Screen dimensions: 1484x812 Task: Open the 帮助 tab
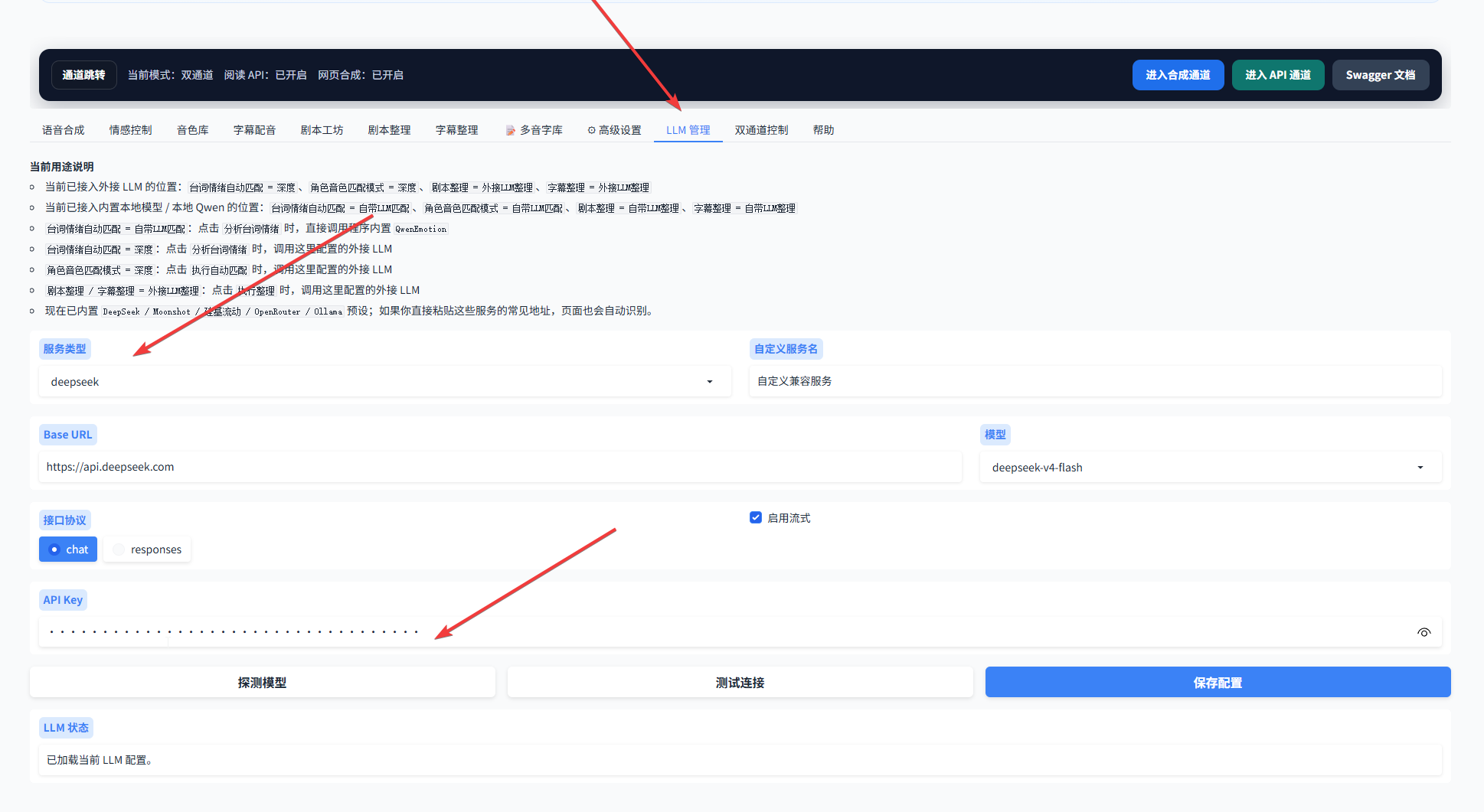pos(824,130)
